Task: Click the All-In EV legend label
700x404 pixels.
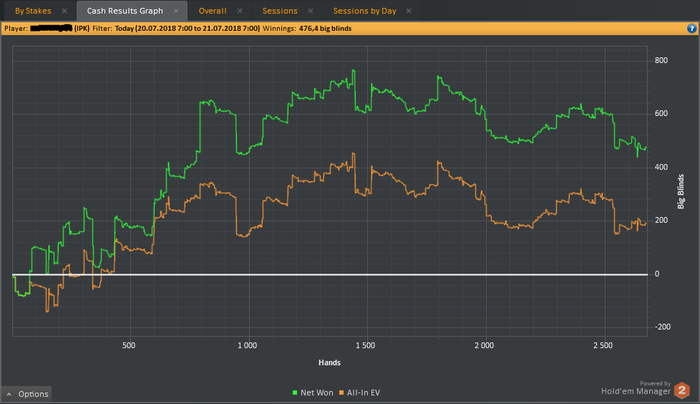Action: (x=363, y=393)
